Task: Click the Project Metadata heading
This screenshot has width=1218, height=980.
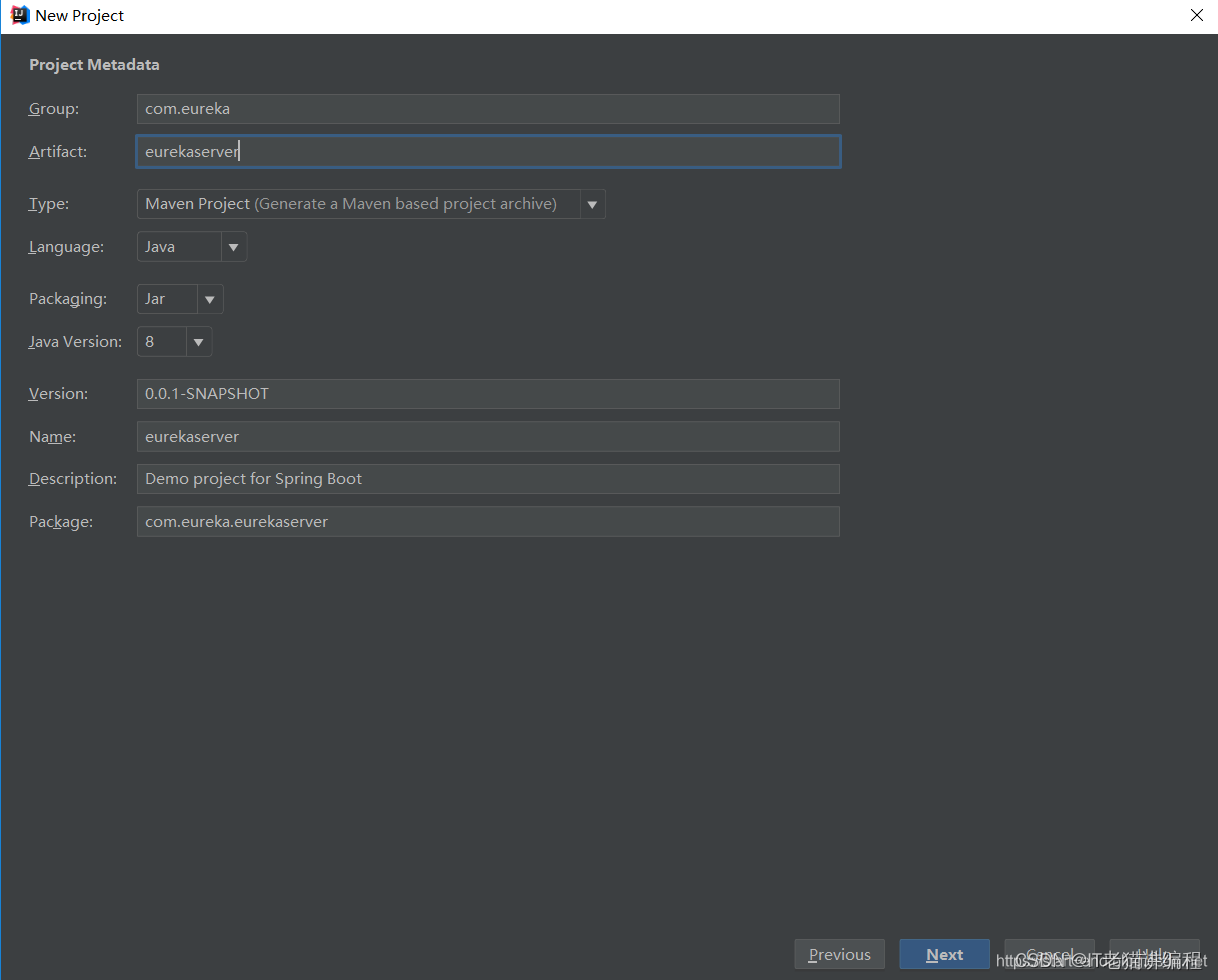Action: point(94,65)
